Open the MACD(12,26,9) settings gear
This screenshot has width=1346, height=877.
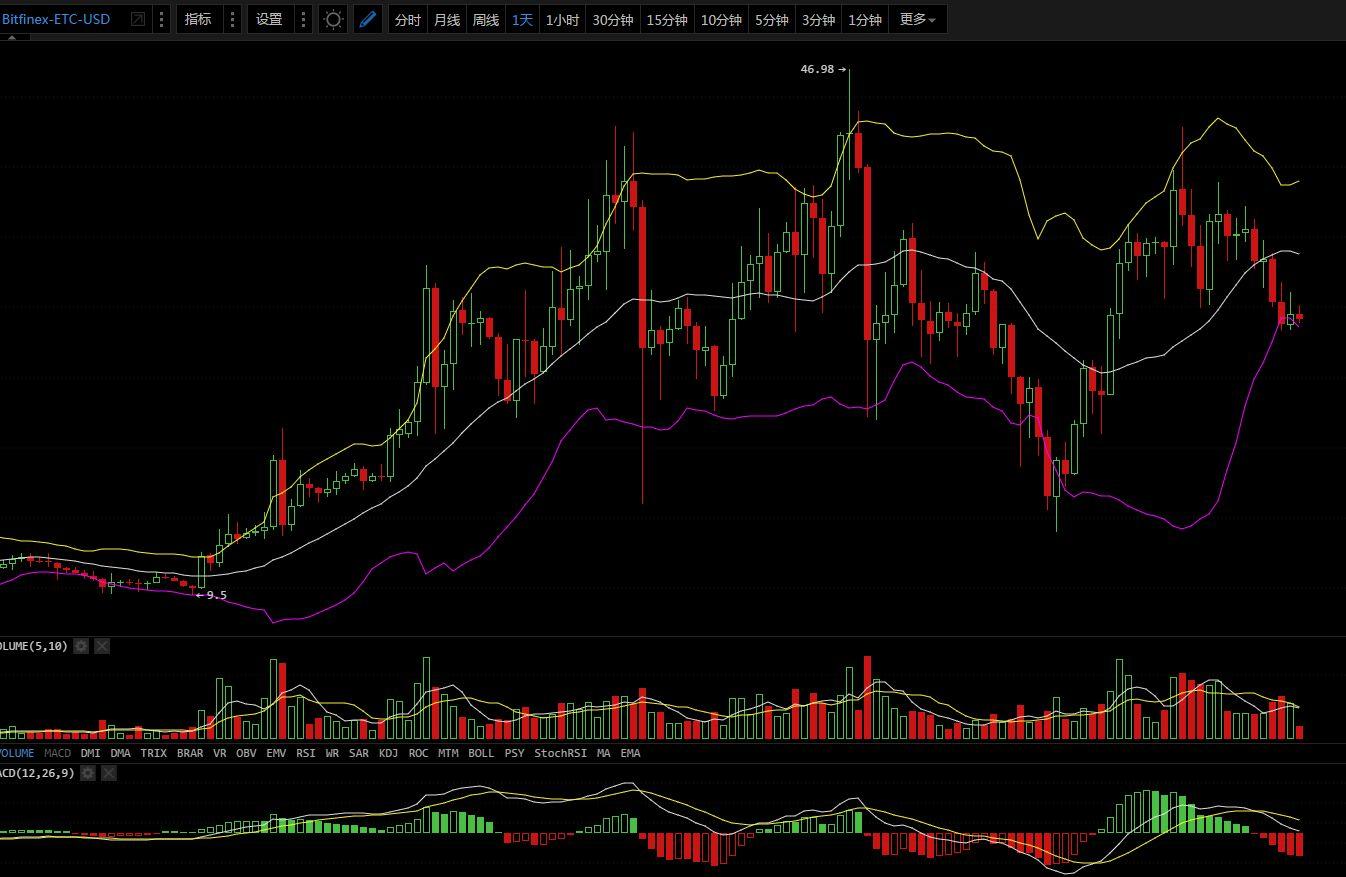(88, 773)
